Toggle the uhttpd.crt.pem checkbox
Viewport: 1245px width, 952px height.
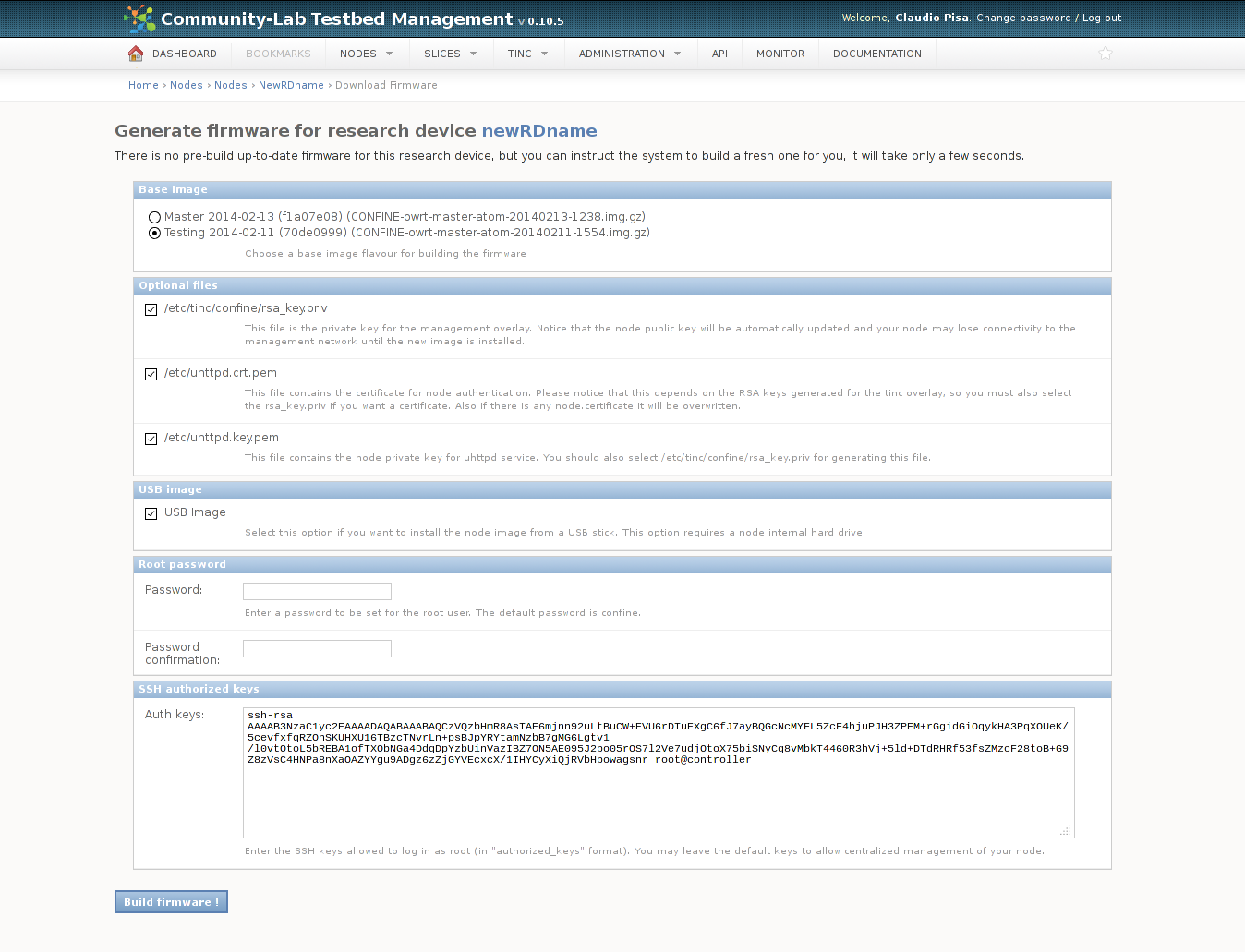pos(151,374)
